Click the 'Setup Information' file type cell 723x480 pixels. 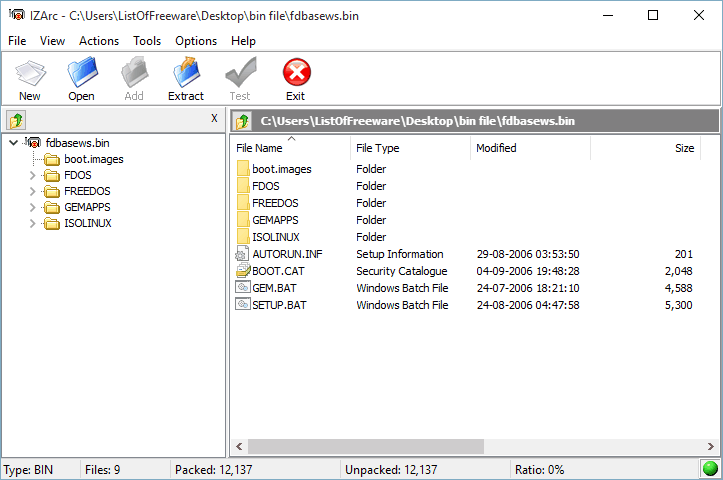pos(400,254)
